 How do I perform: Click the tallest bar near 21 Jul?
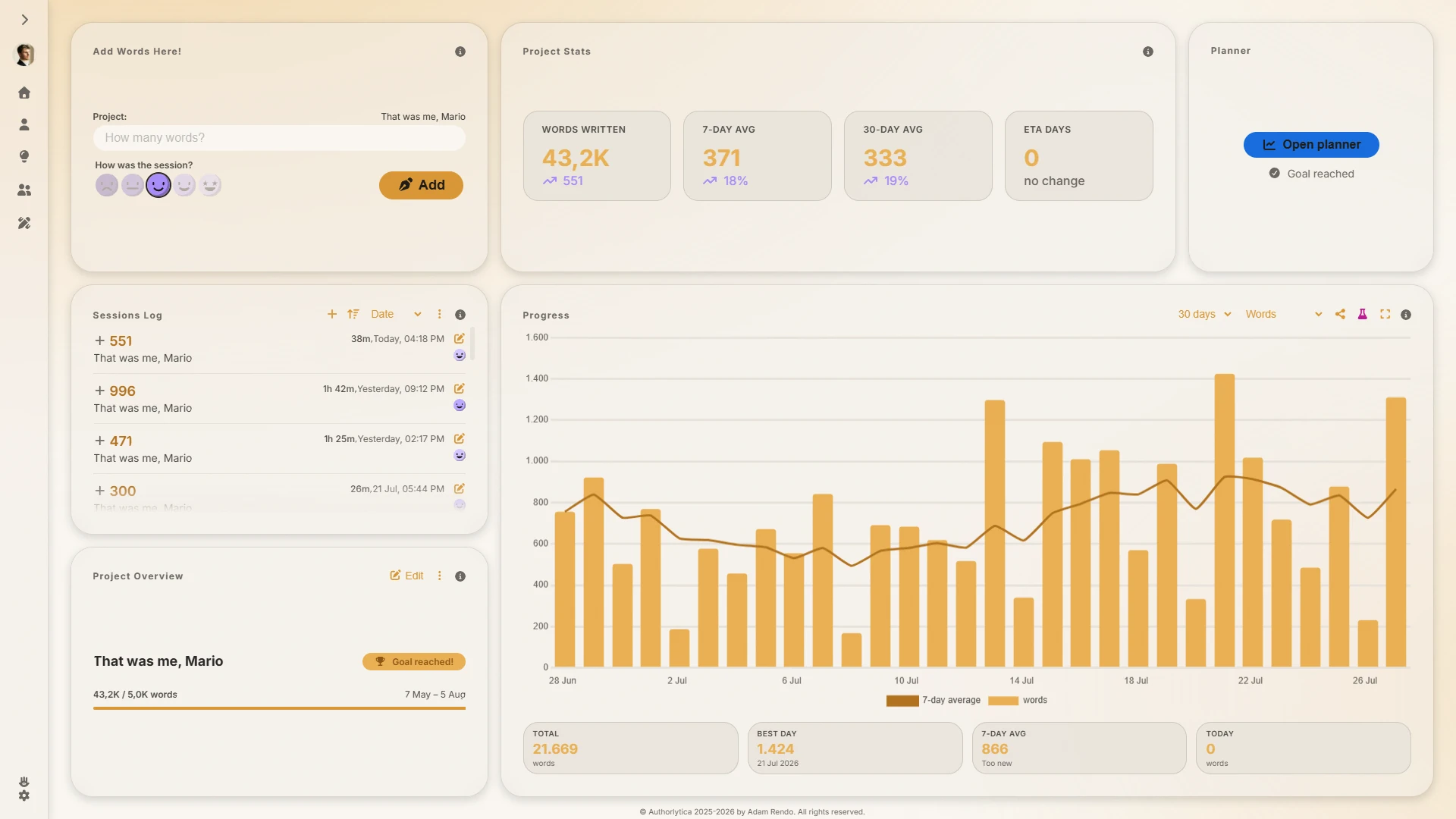[x=1225, y=520]
